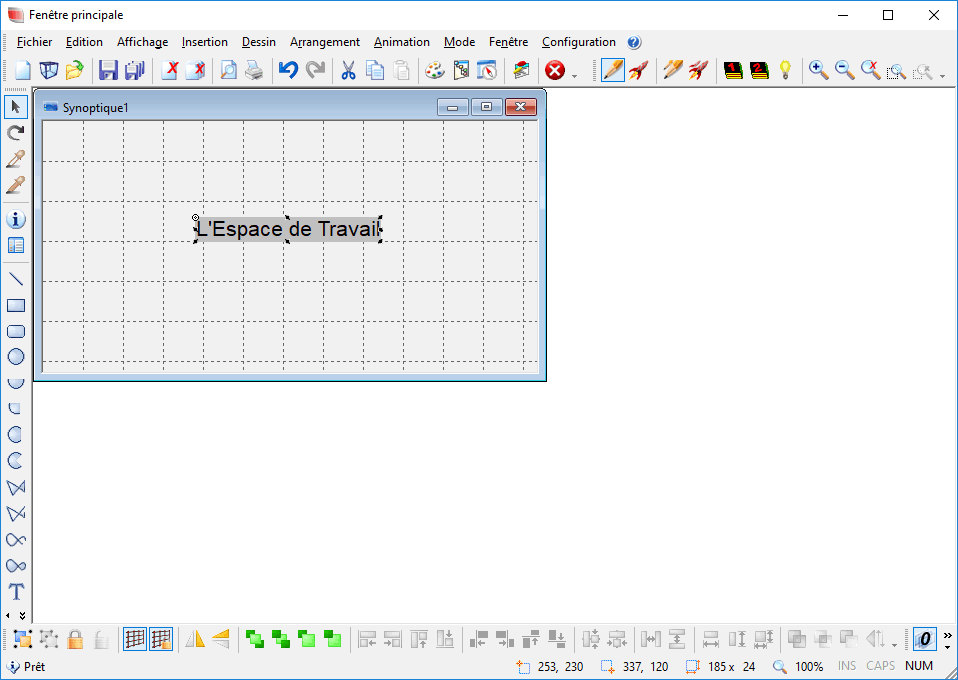This screenshot has width=958, height=680.
Task: Open the color palette icon
Action: [434, 70]
